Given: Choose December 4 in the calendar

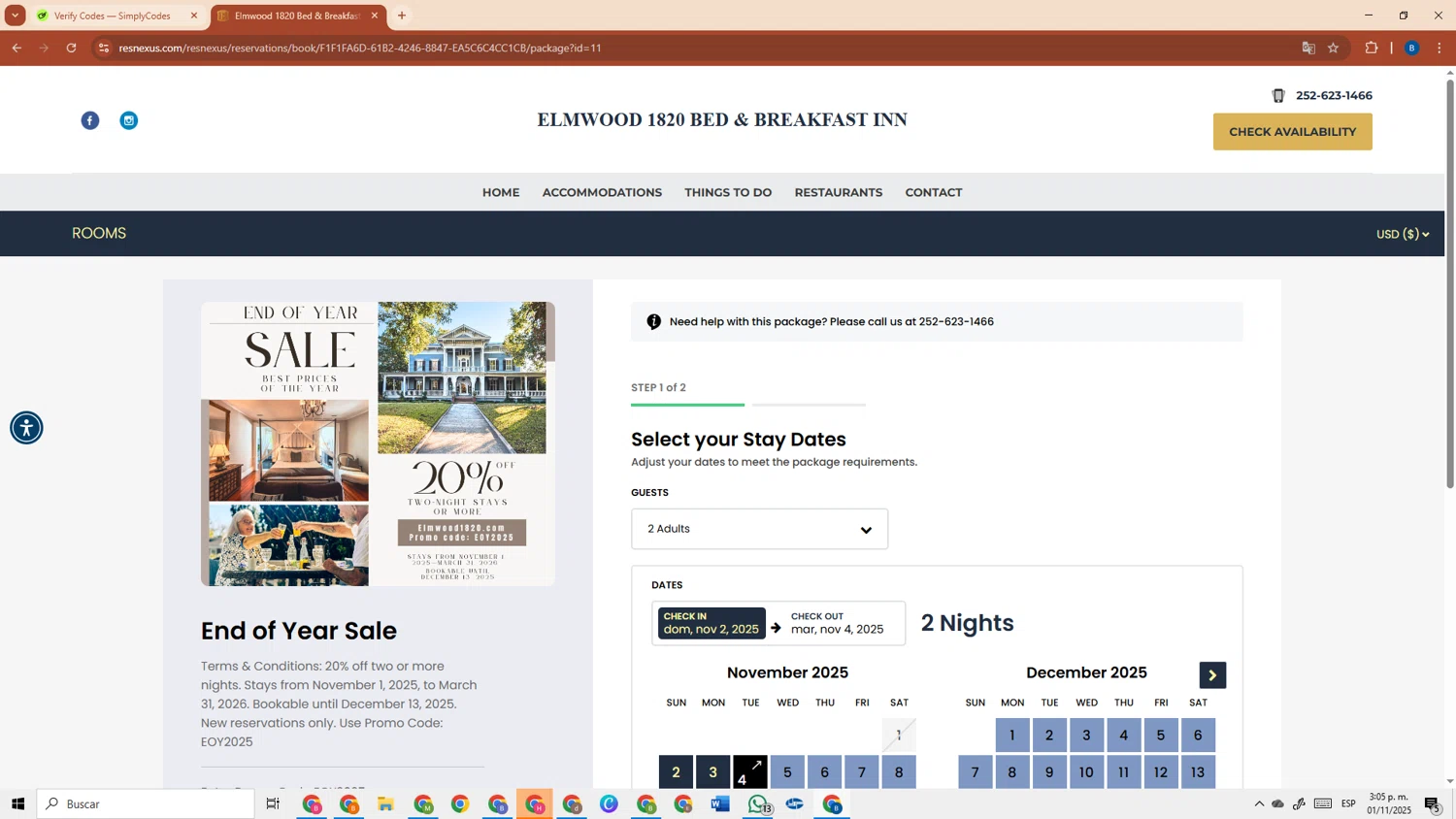Looking at the screenshot, I should (x=1124, y=735).
